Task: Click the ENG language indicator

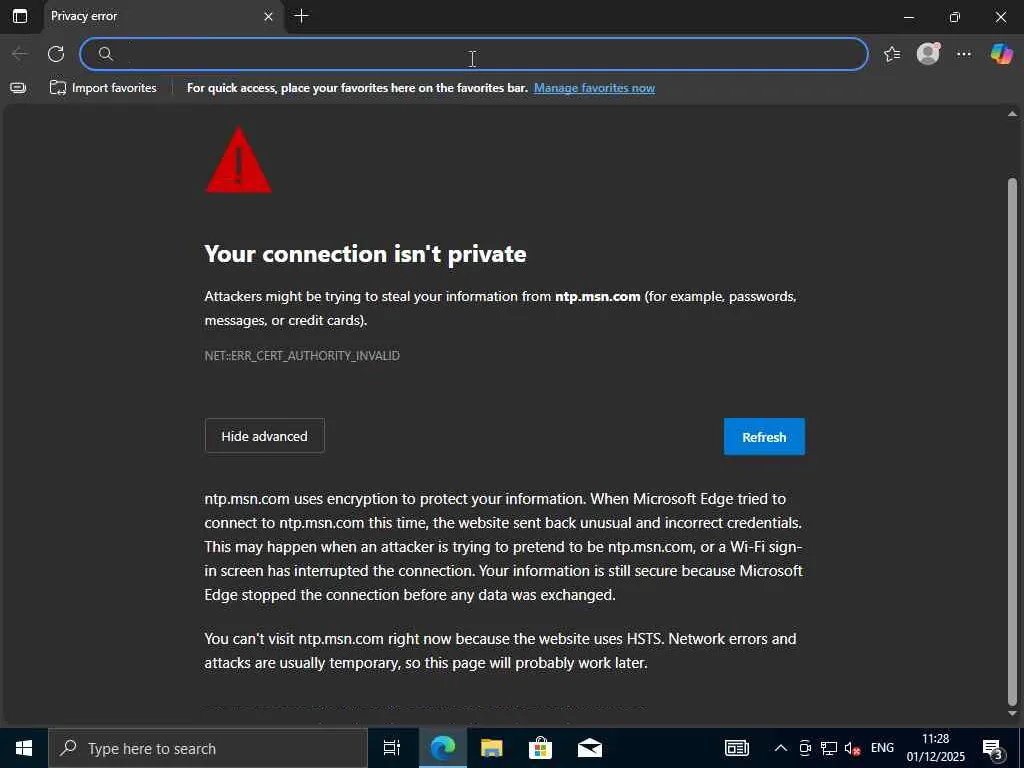Action: coord(882,748)
